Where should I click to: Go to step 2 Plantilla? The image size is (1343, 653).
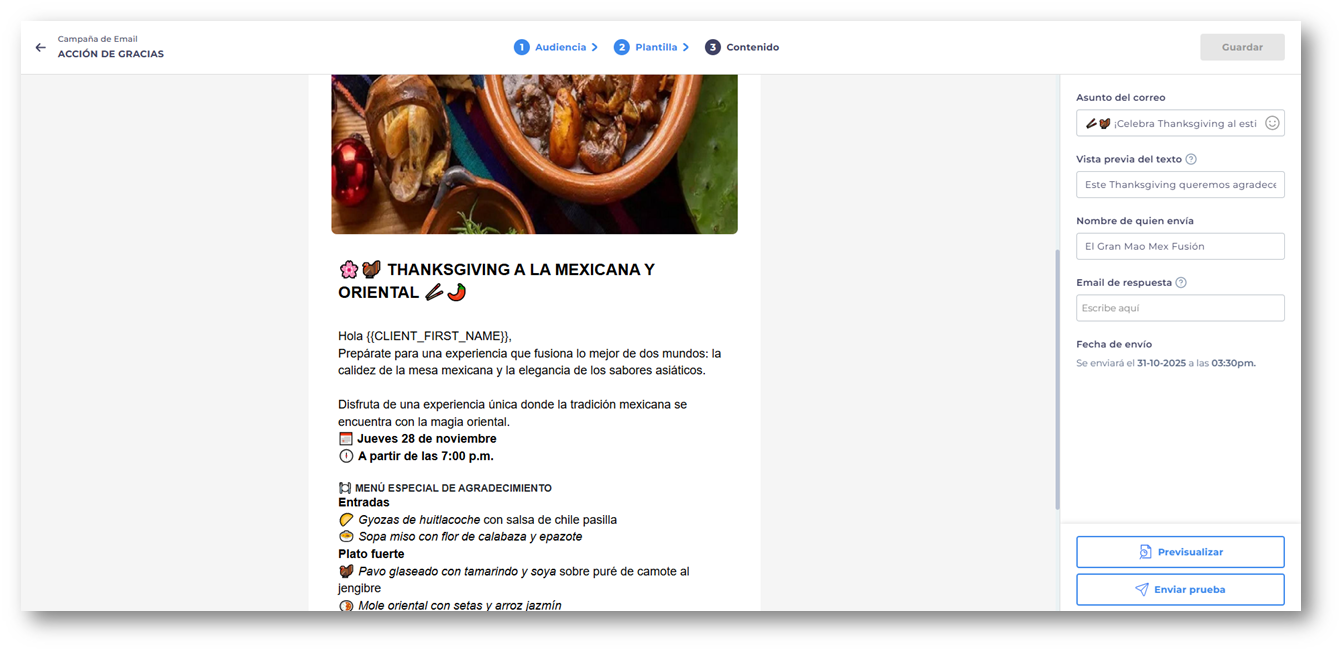click(652, 47)
